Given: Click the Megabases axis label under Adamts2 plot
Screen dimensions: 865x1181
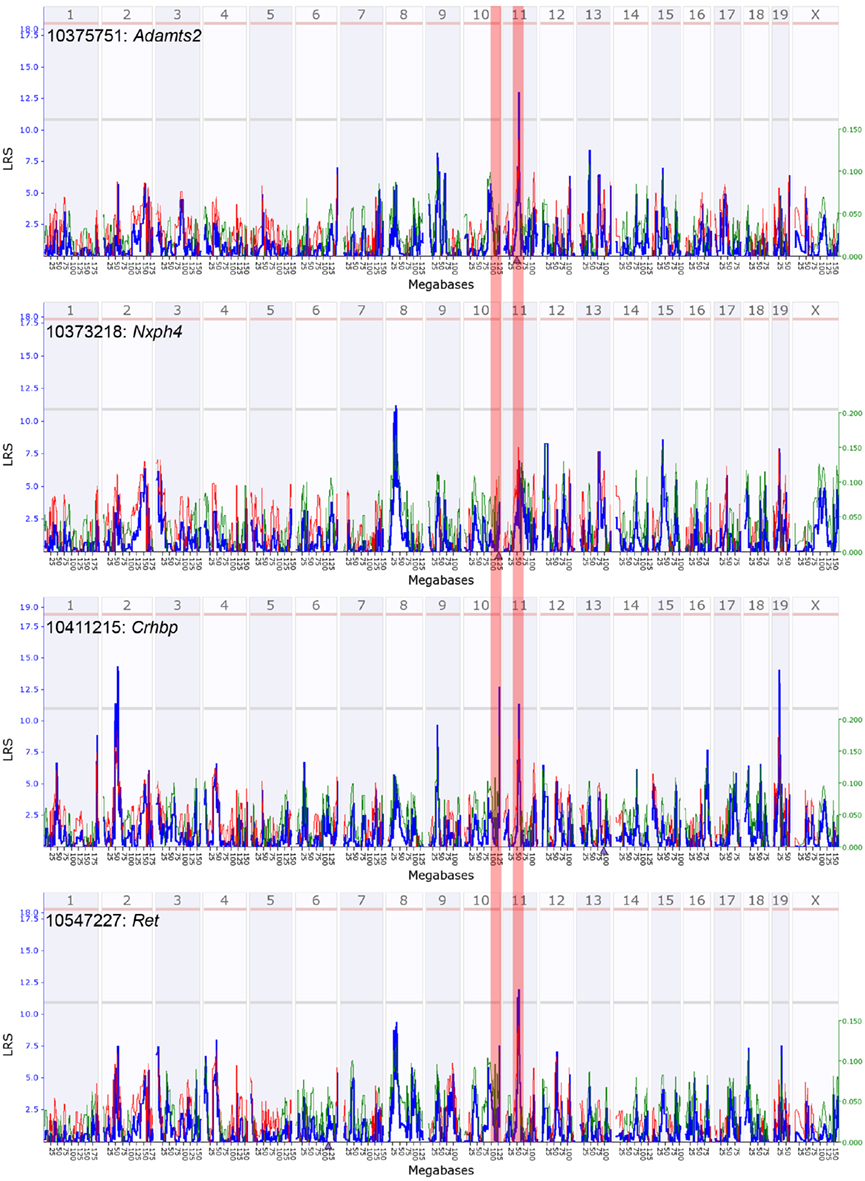Looking at the screenshot, I should pyautogui.click(x=441, y=285).
